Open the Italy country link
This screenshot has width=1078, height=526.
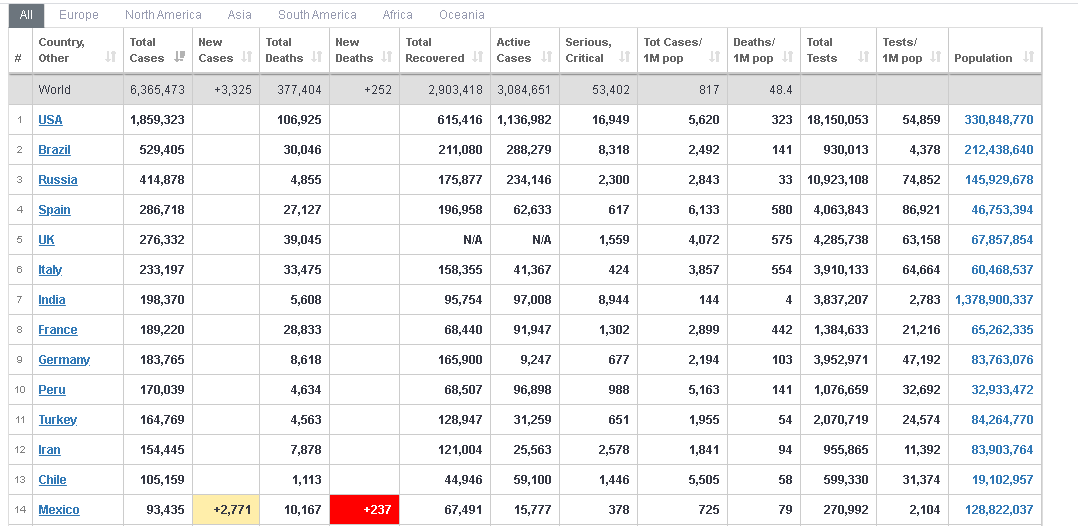pyautogui.click(x=50, y=270)
